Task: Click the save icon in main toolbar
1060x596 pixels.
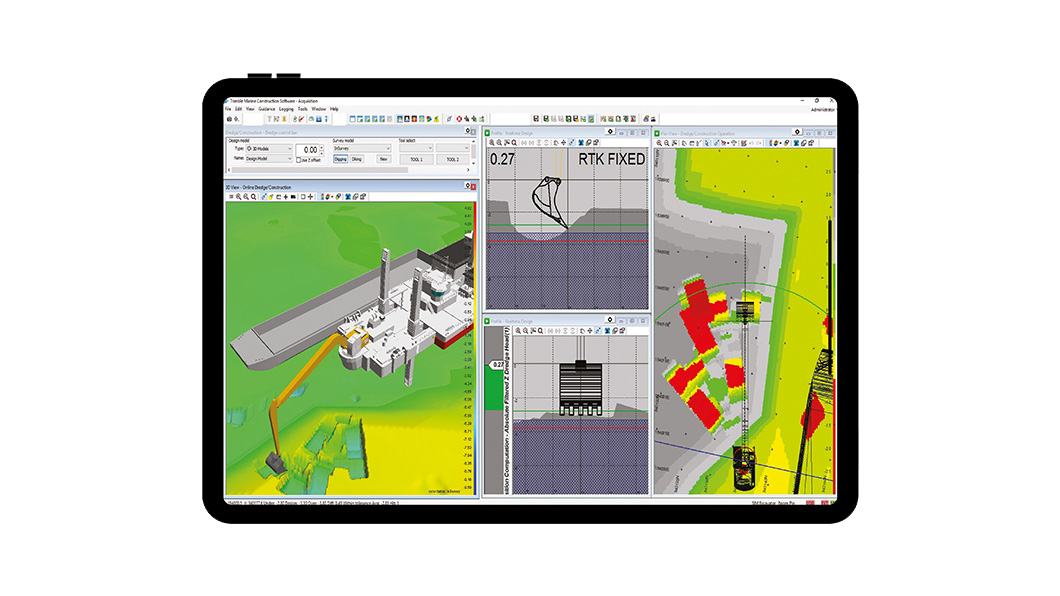Action: 537,119
